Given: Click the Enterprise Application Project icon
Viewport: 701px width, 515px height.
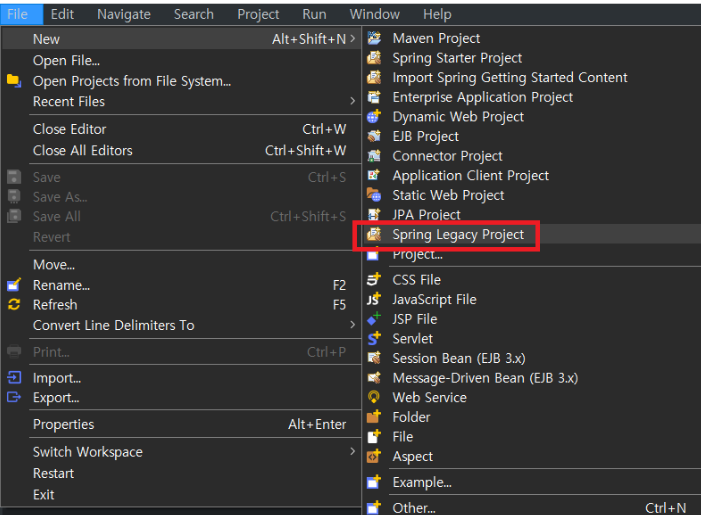Looking at the screenshot, I should pos(374,97).
